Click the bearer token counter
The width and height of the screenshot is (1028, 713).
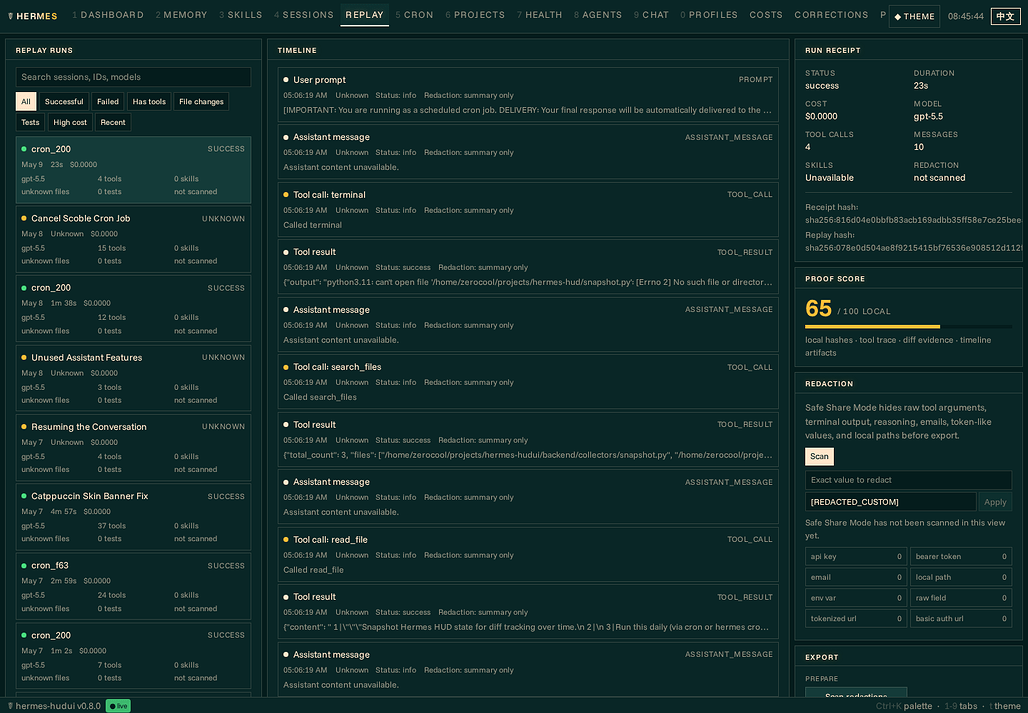click(x=960, y=556)
